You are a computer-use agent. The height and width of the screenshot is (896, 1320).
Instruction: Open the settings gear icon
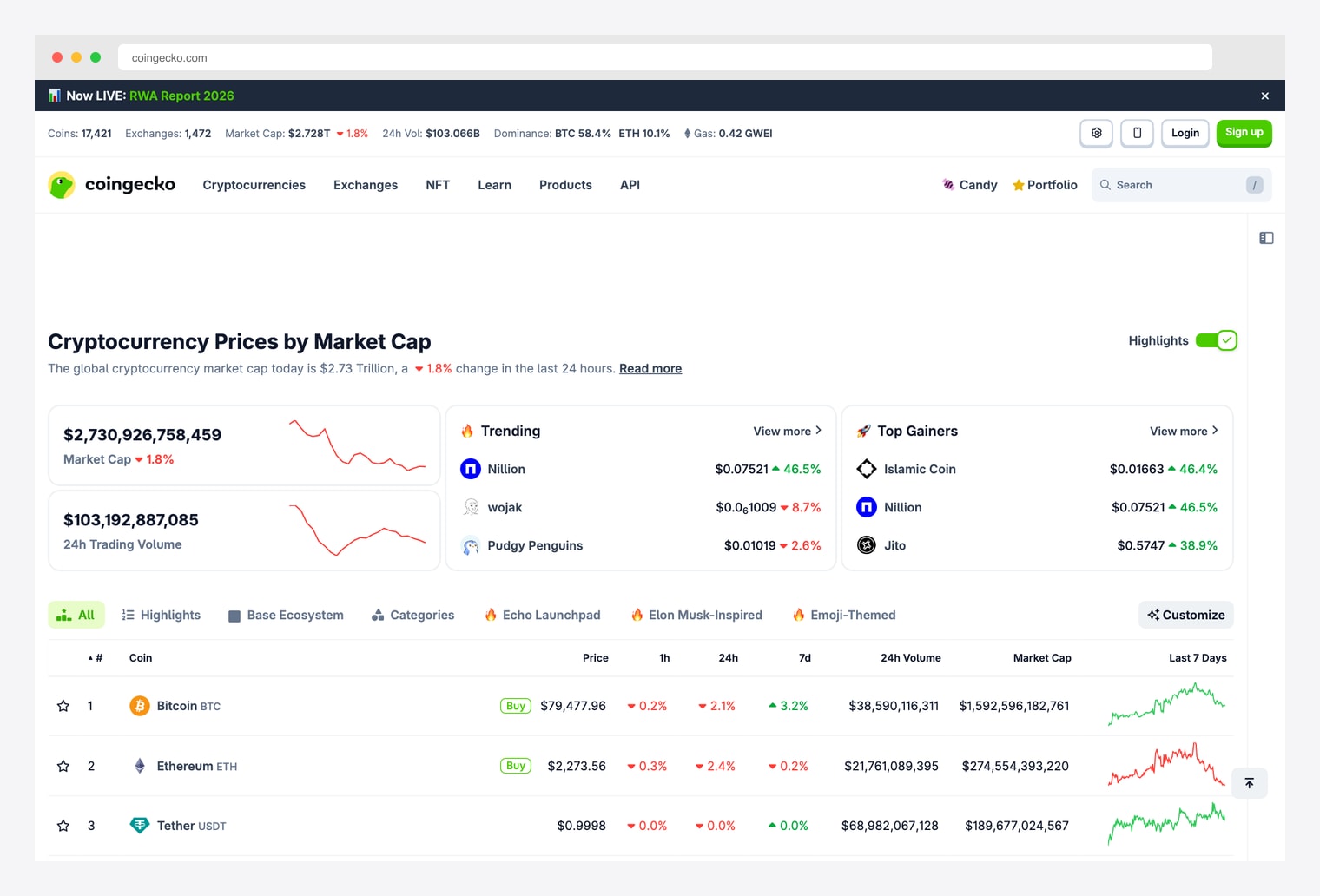[1097, 133]
